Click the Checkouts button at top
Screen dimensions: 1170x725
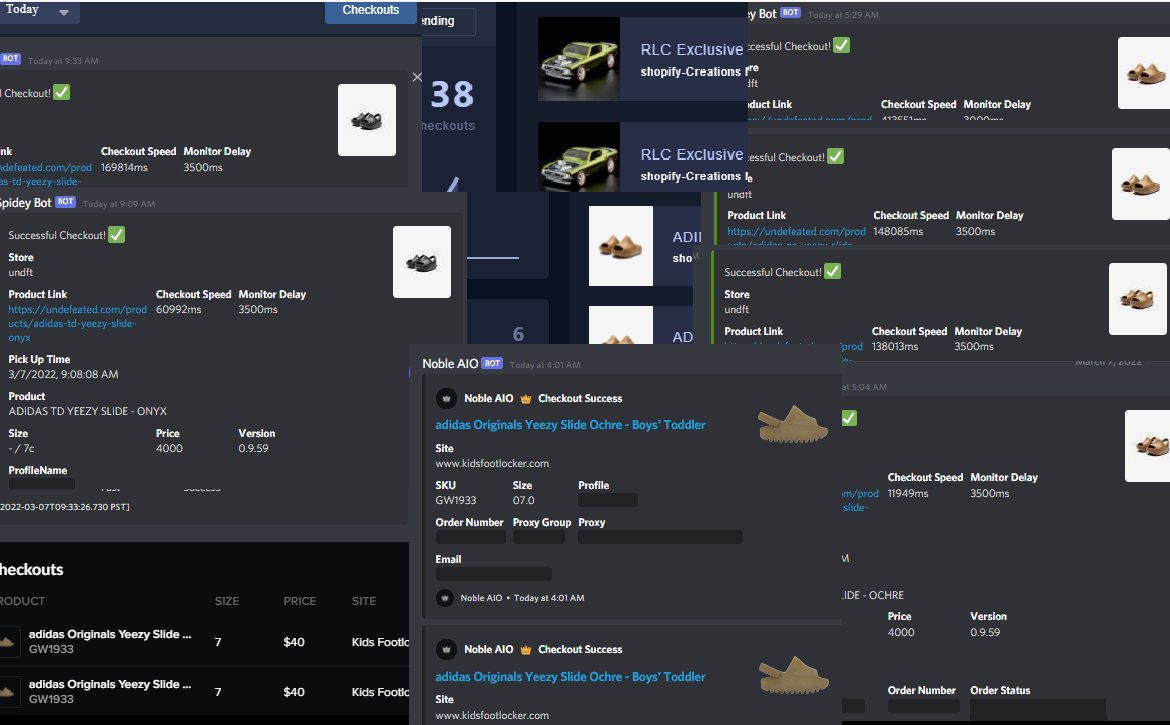[370, 11]
